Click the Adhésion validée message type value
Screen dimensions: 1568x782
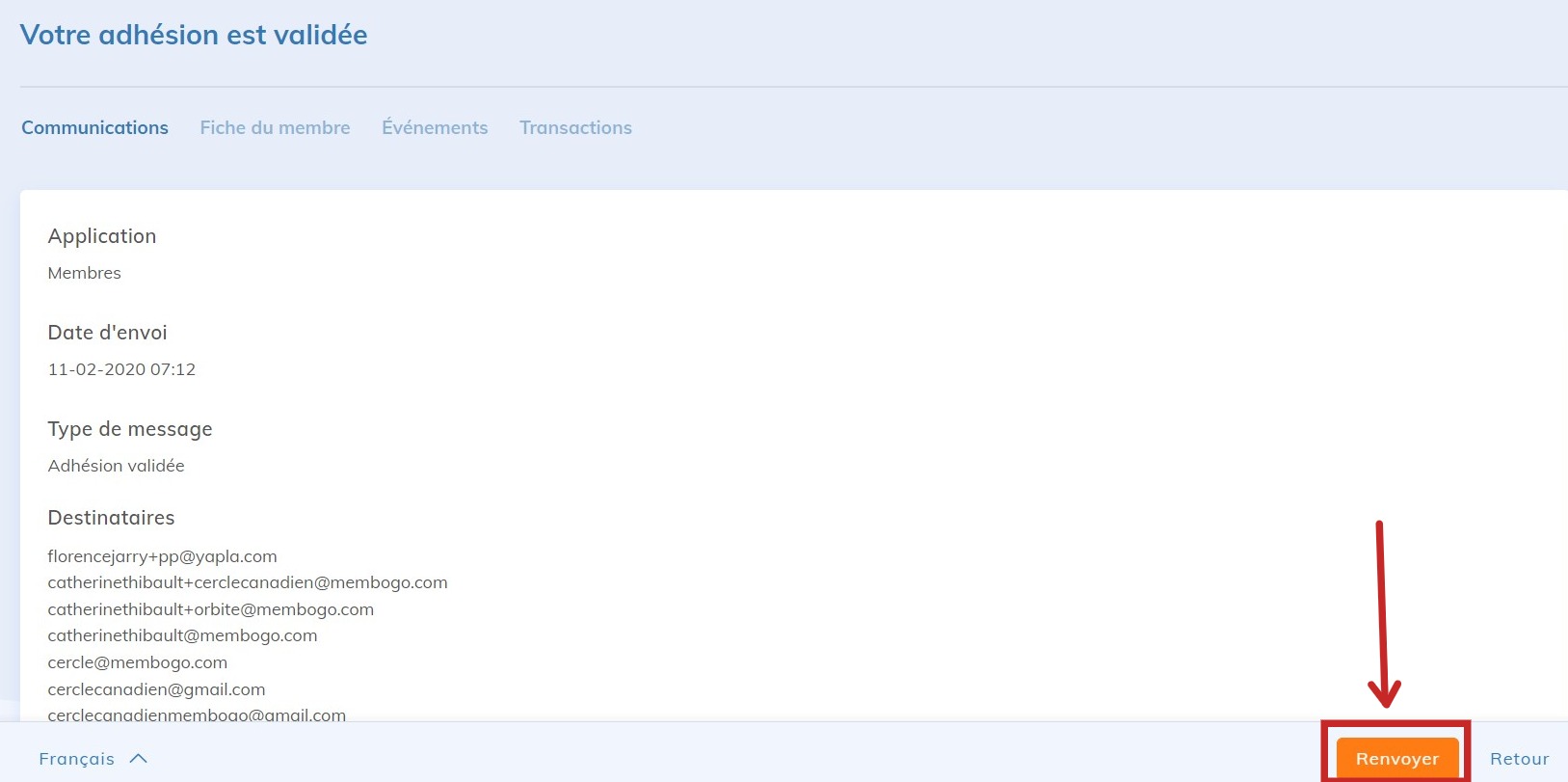(x=116, y=466)
